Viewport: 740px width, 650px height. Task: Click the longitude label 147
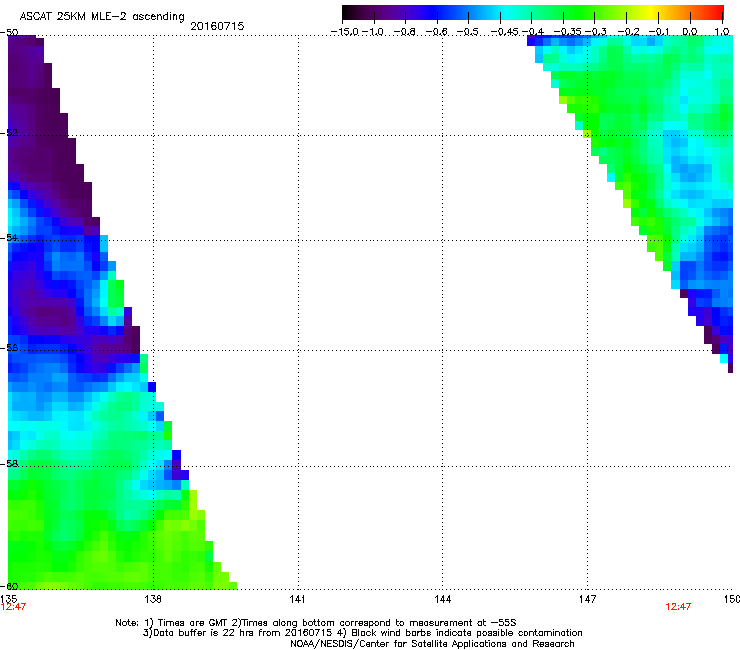[x=587, y=599]
